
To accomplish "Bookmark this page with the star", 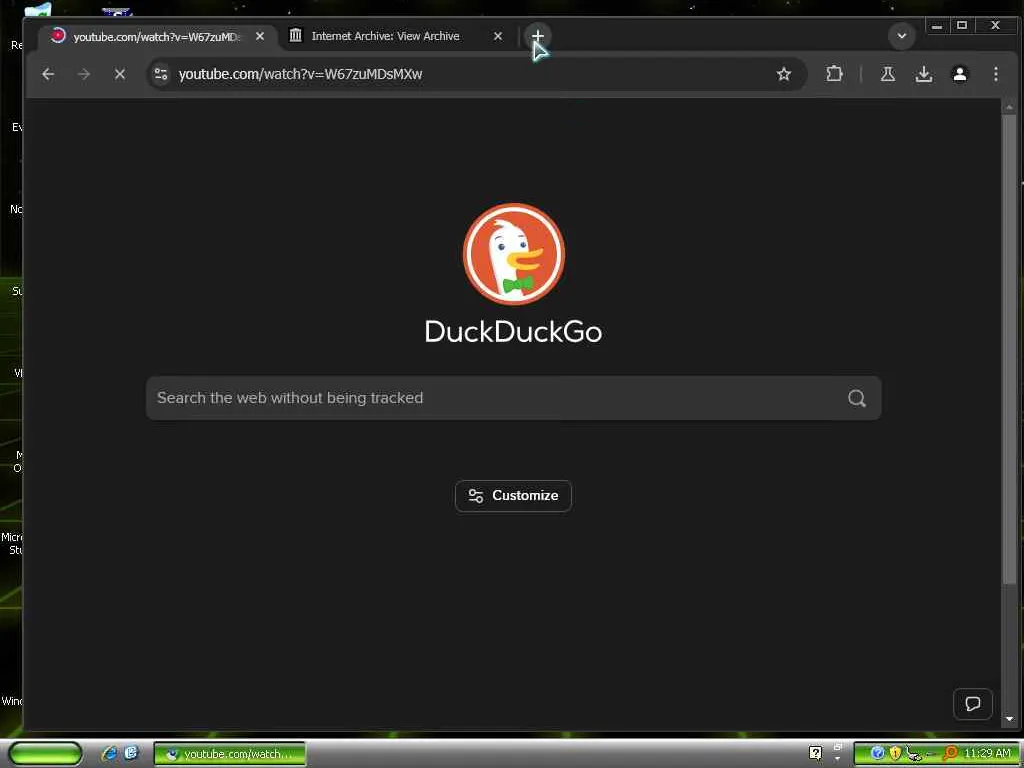I will 784,74.
